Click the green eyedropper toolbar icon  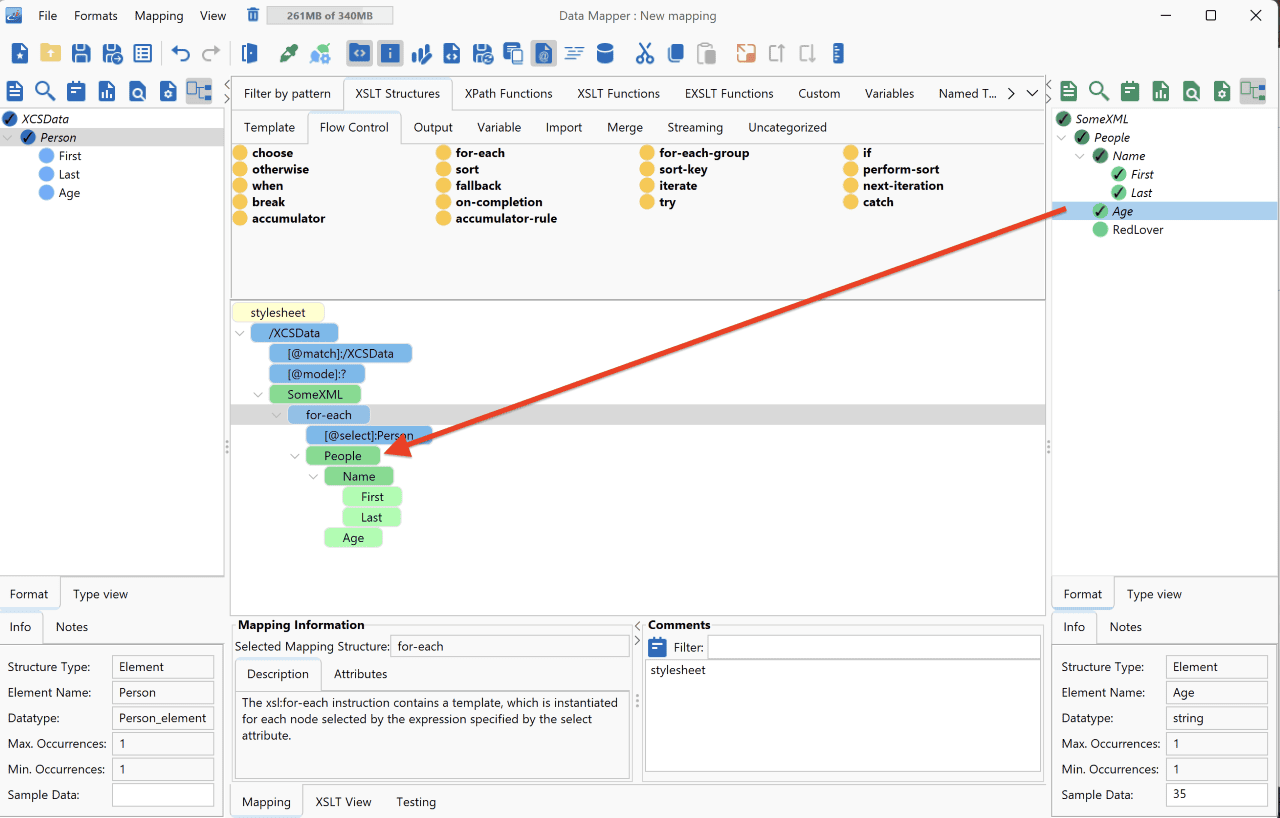[289, 53]
